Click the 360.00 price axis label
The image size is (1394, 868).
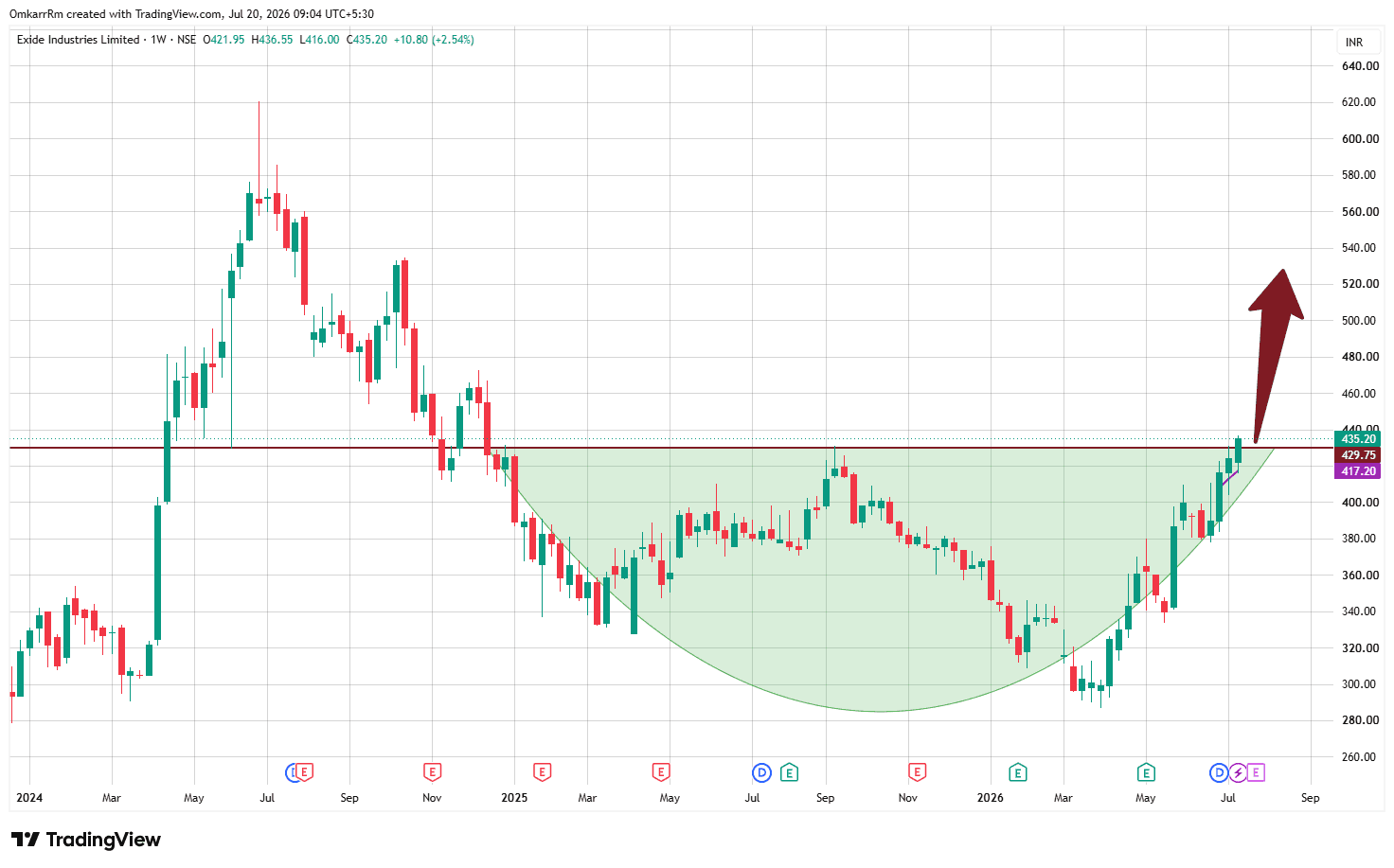[1360, 576]
